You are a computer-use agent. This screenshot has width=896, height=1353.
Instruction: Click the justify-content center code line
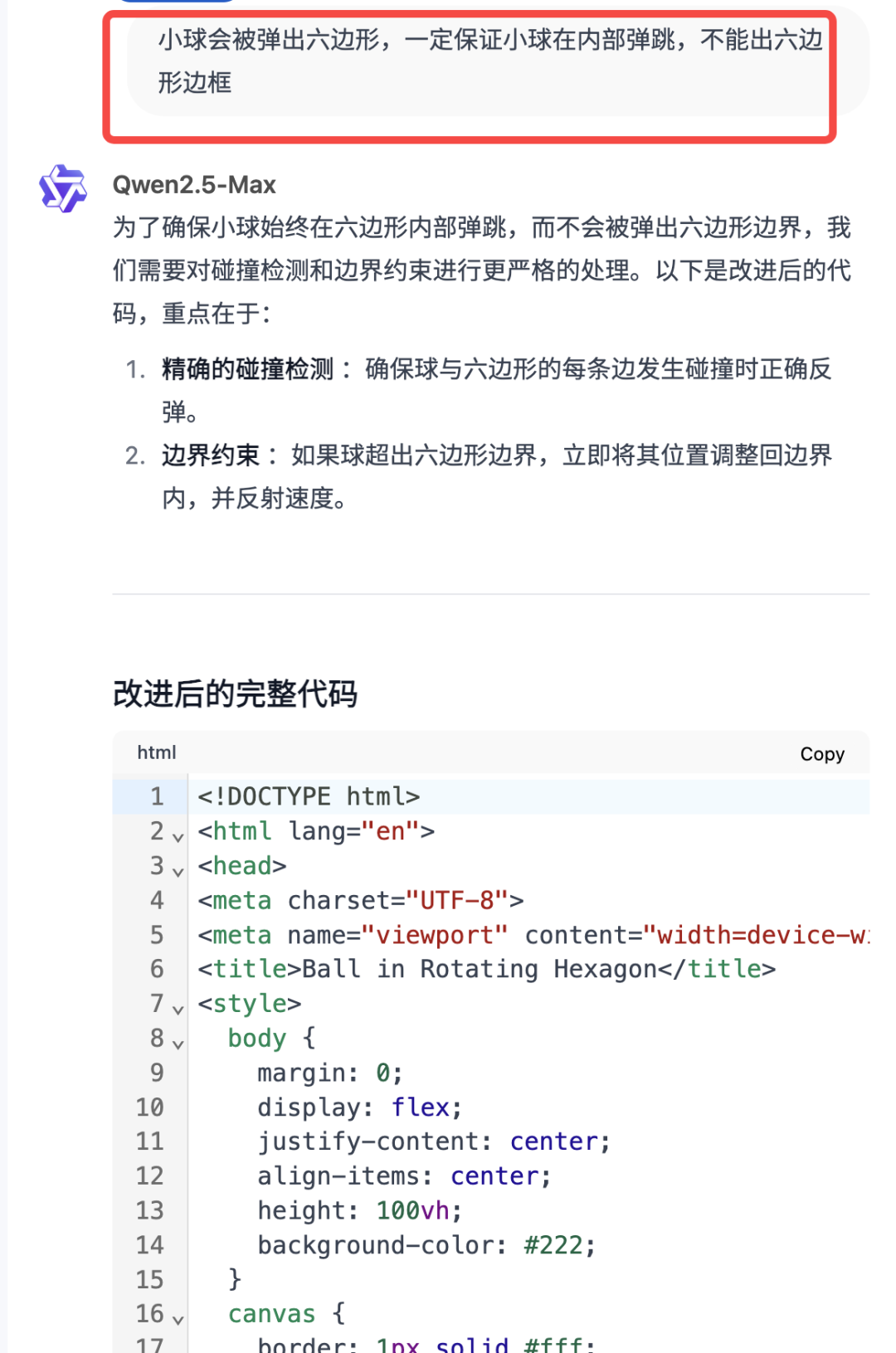(x=434, y=1141)
